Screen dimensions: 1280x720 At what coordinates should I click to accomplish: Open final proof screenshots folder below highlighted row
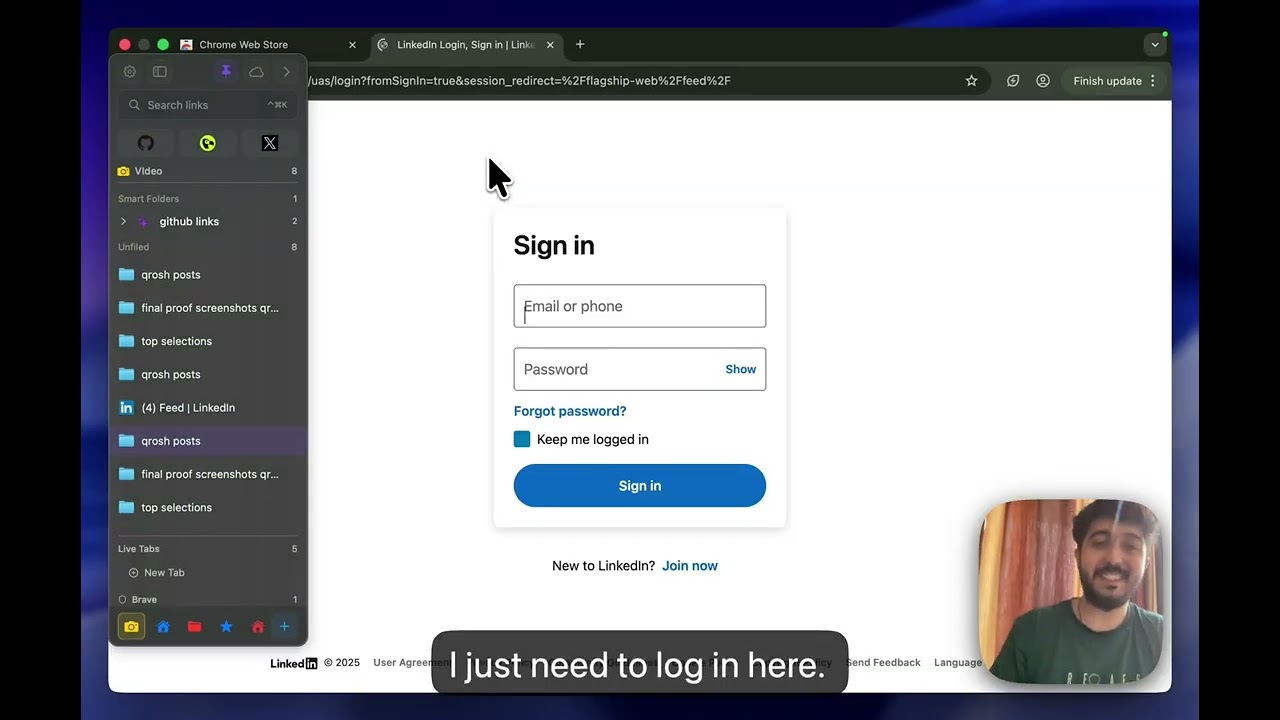(x=207, y=474)
